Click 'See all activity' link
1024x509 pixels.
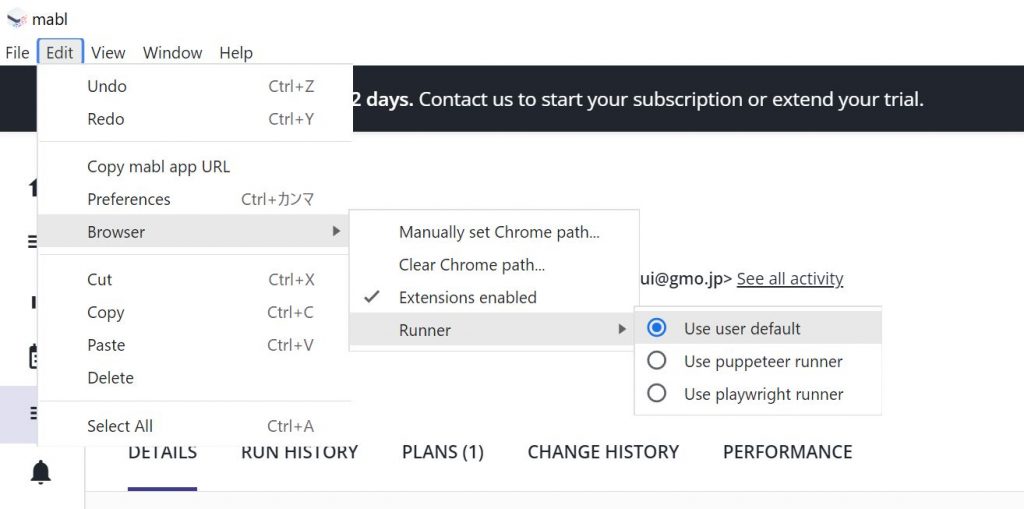click(x=790, y=279)
